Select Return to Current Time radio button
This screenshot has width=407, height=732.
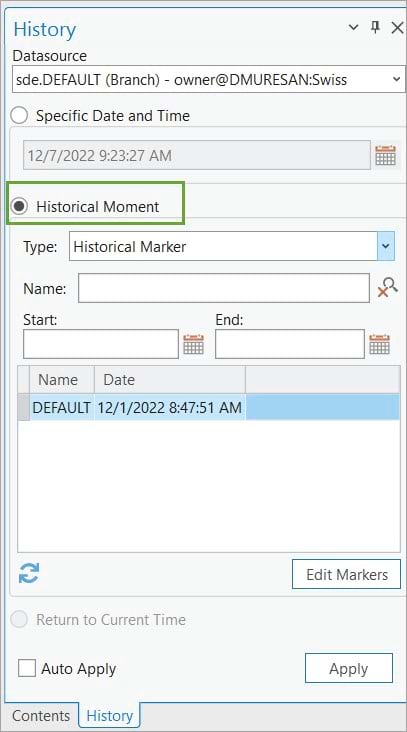[x=19, y=619]
